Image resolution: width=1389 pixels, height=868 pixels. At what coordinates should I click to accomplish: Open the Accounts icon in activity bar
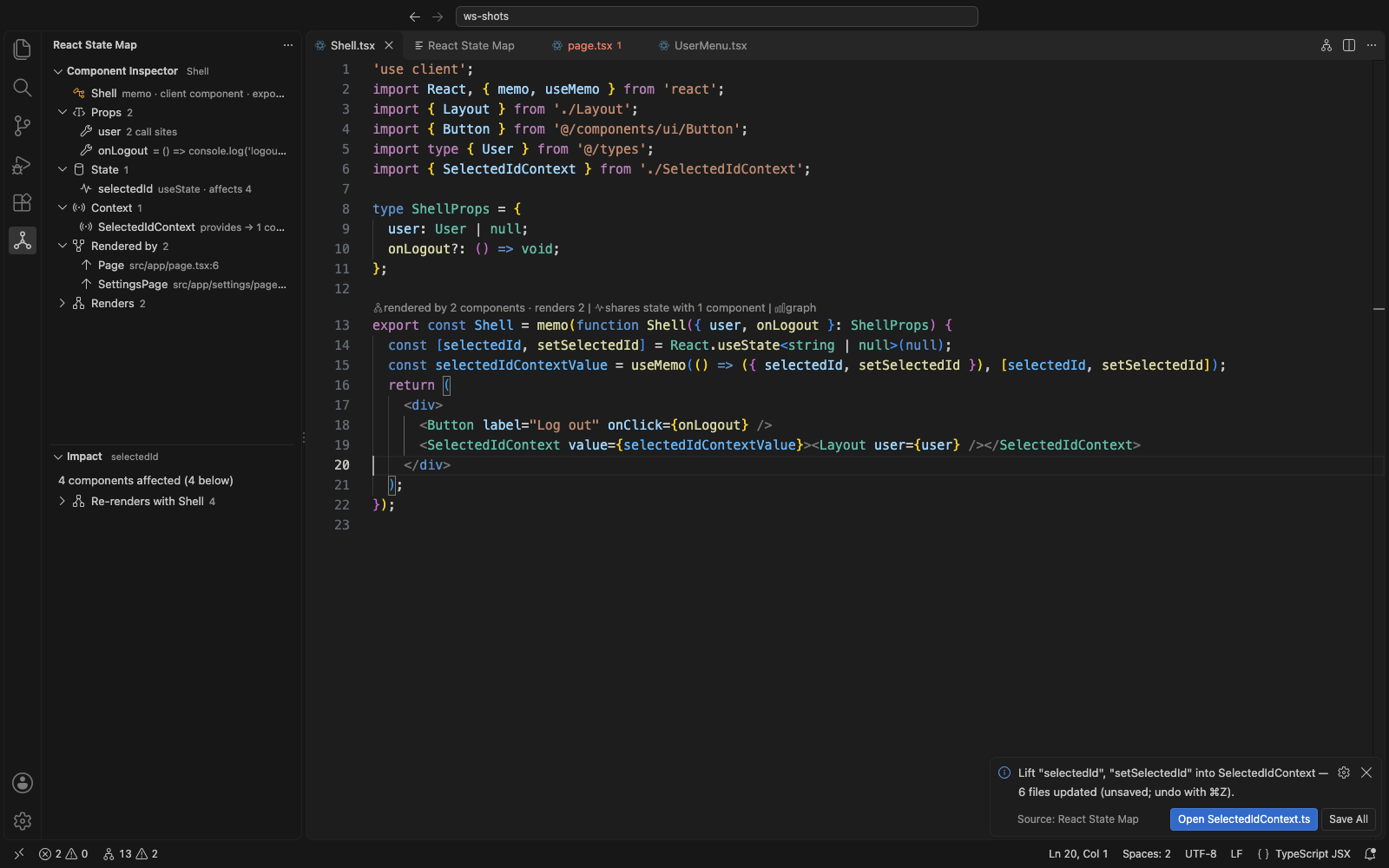(x=23, y=783)
